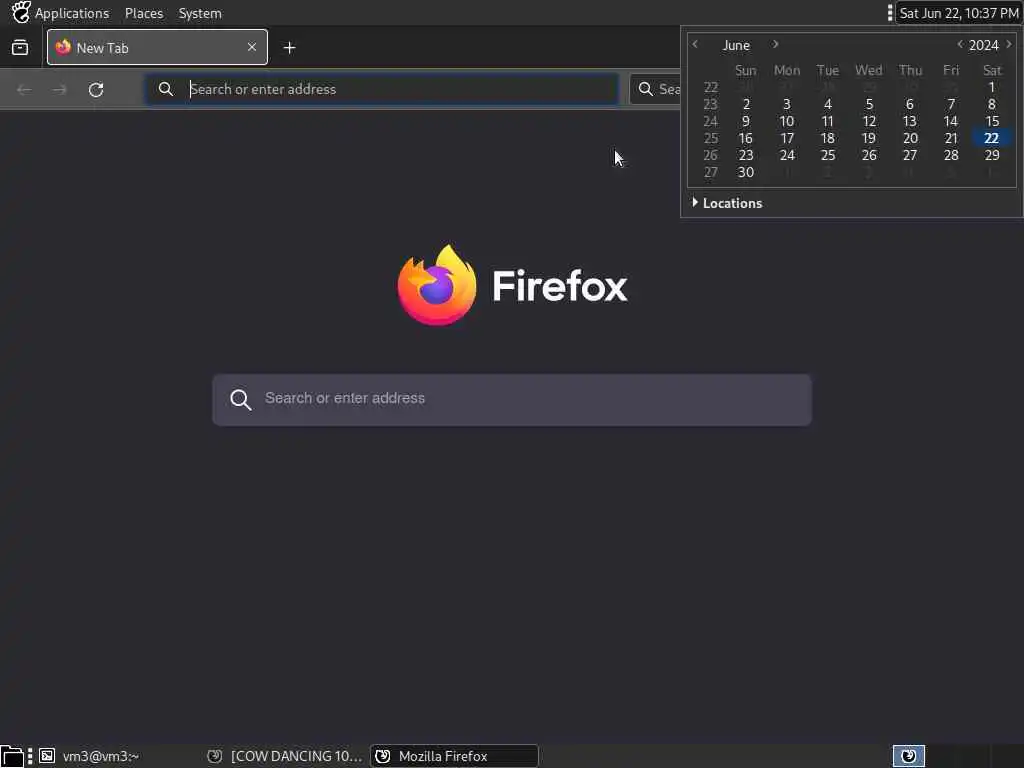Click the magnifier icon in address bar
This screenshot has height=768, width=1024.
pos(166,89)
